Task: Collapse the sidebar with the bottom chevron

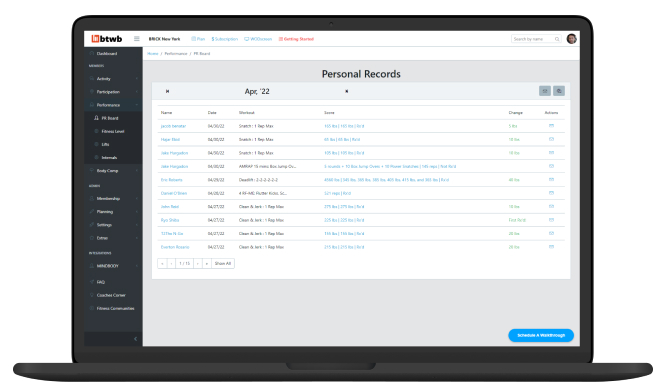Action: coord(135,339)
